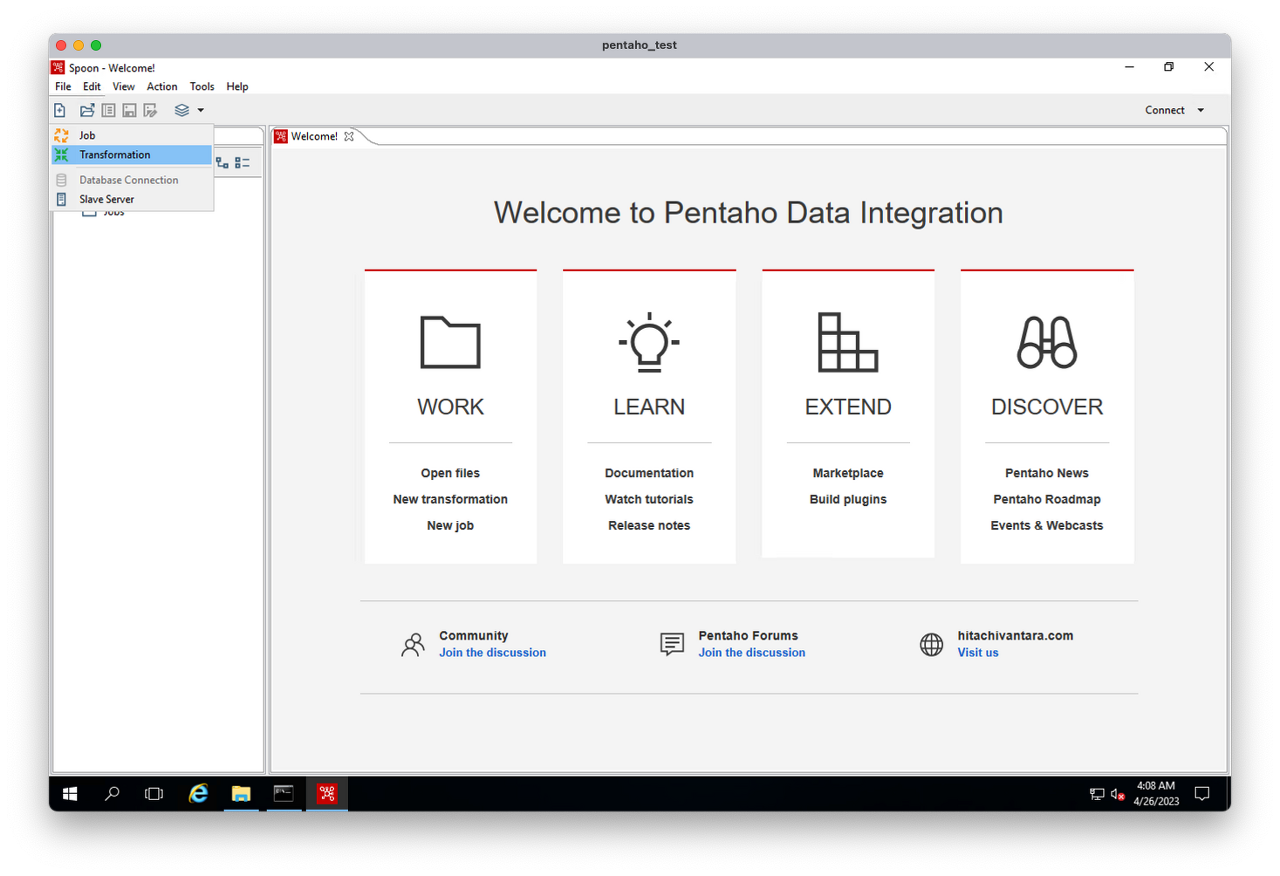Open the Release notes link
Image resolution: width=1280 pixels, height=876 pixels.
click(649, 525)
